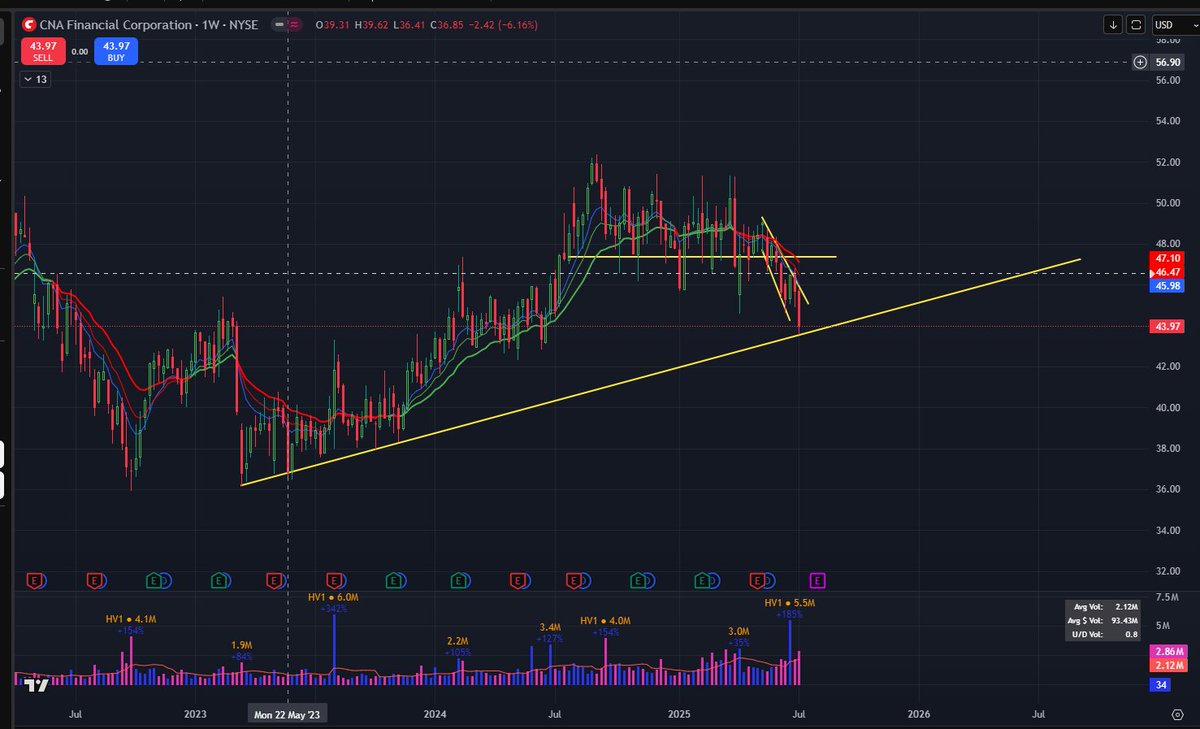Click the blue 43.97 BUY button
Screen dimensions: 1200x729
click(x=116, y=50)
